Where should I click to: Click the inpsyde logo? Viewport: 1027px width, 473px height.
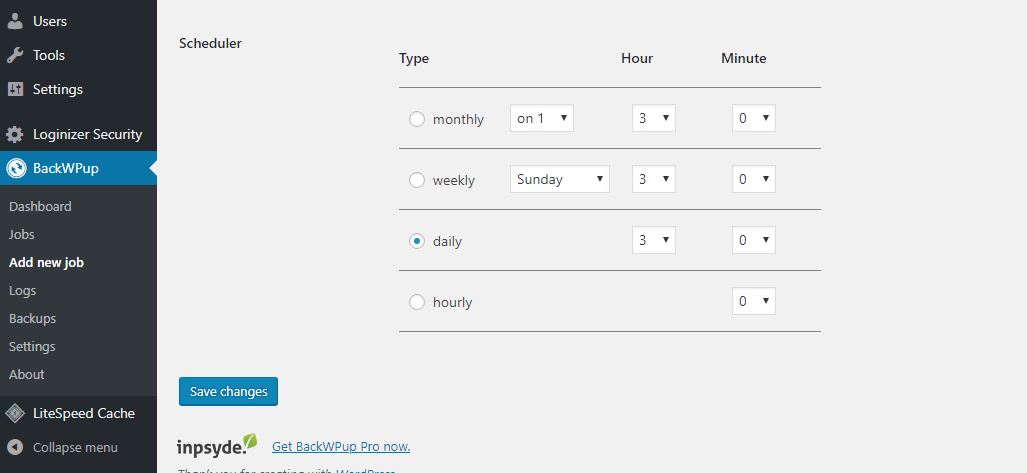click(x=217, y=445)
